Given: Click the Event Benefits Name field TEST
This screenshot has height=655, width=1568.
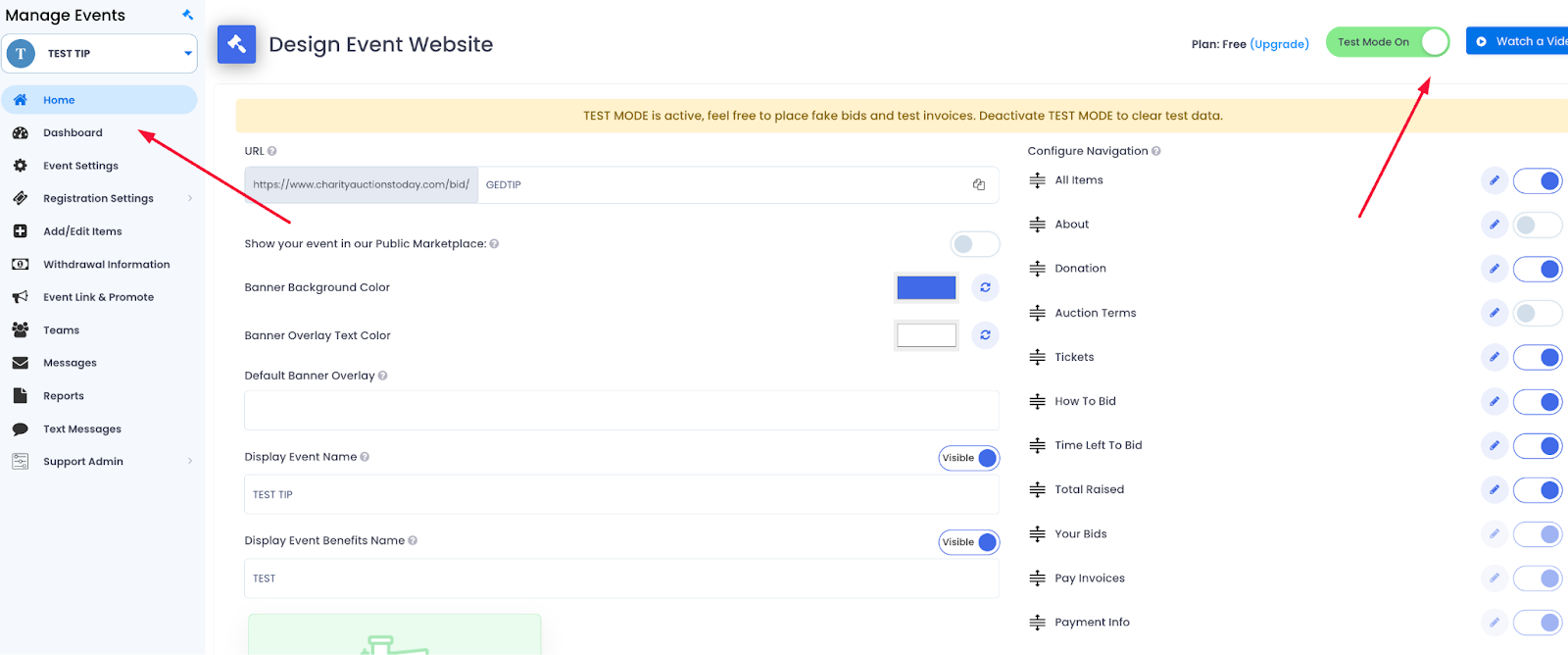Looking at the screenshot, I should [x=621, y=579].
